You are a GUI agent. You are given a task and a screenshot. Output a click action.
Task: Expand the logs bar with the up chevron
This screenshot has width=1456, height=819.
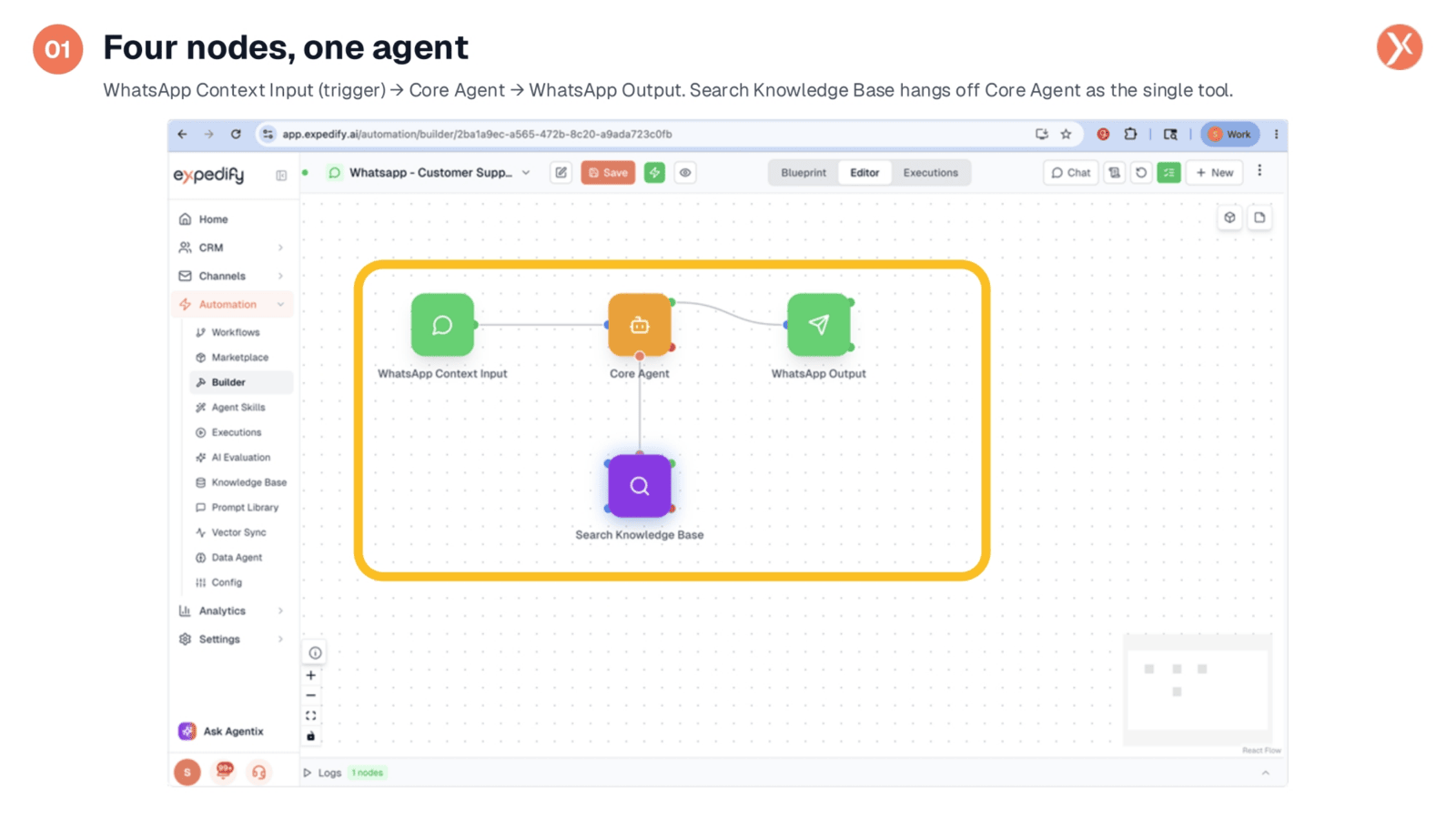click(x=1265, y=773)
